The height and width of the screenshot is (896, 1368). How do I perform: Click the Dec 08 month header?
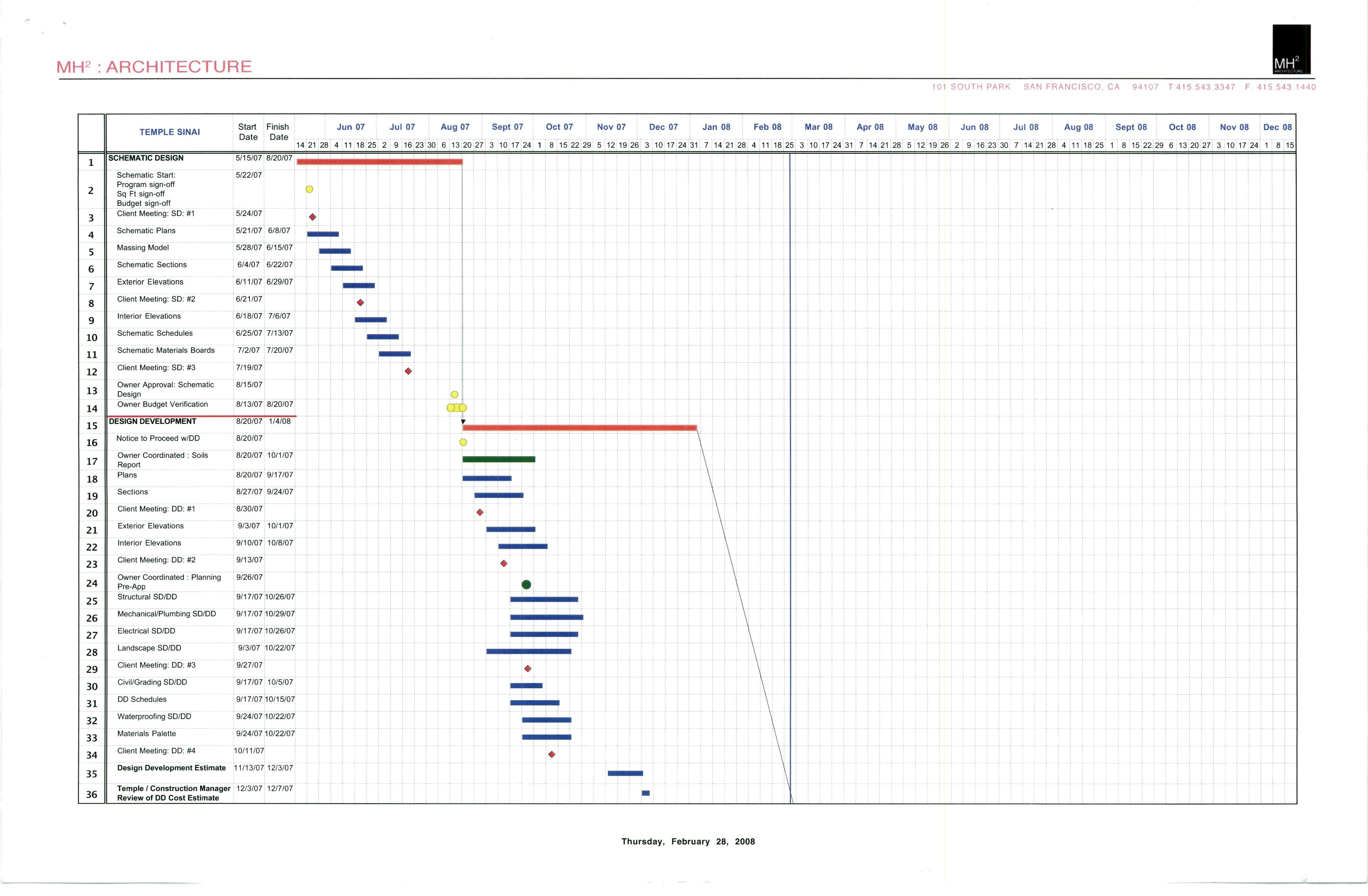coord(1277,127)
